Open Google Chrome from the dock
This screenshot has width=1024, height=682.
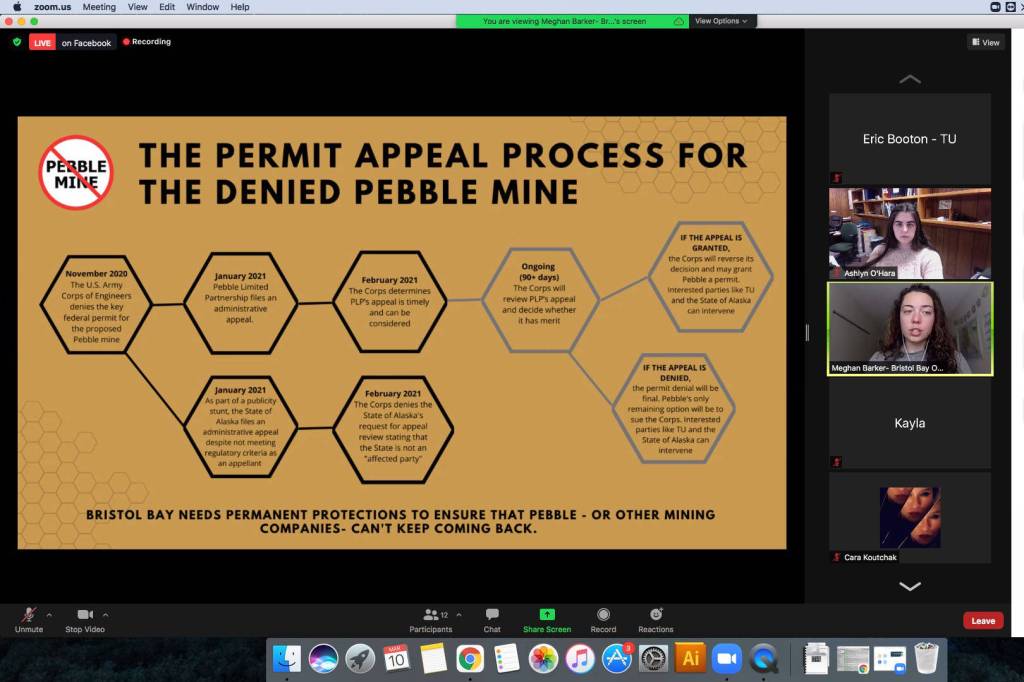click(x=470, y=658)
